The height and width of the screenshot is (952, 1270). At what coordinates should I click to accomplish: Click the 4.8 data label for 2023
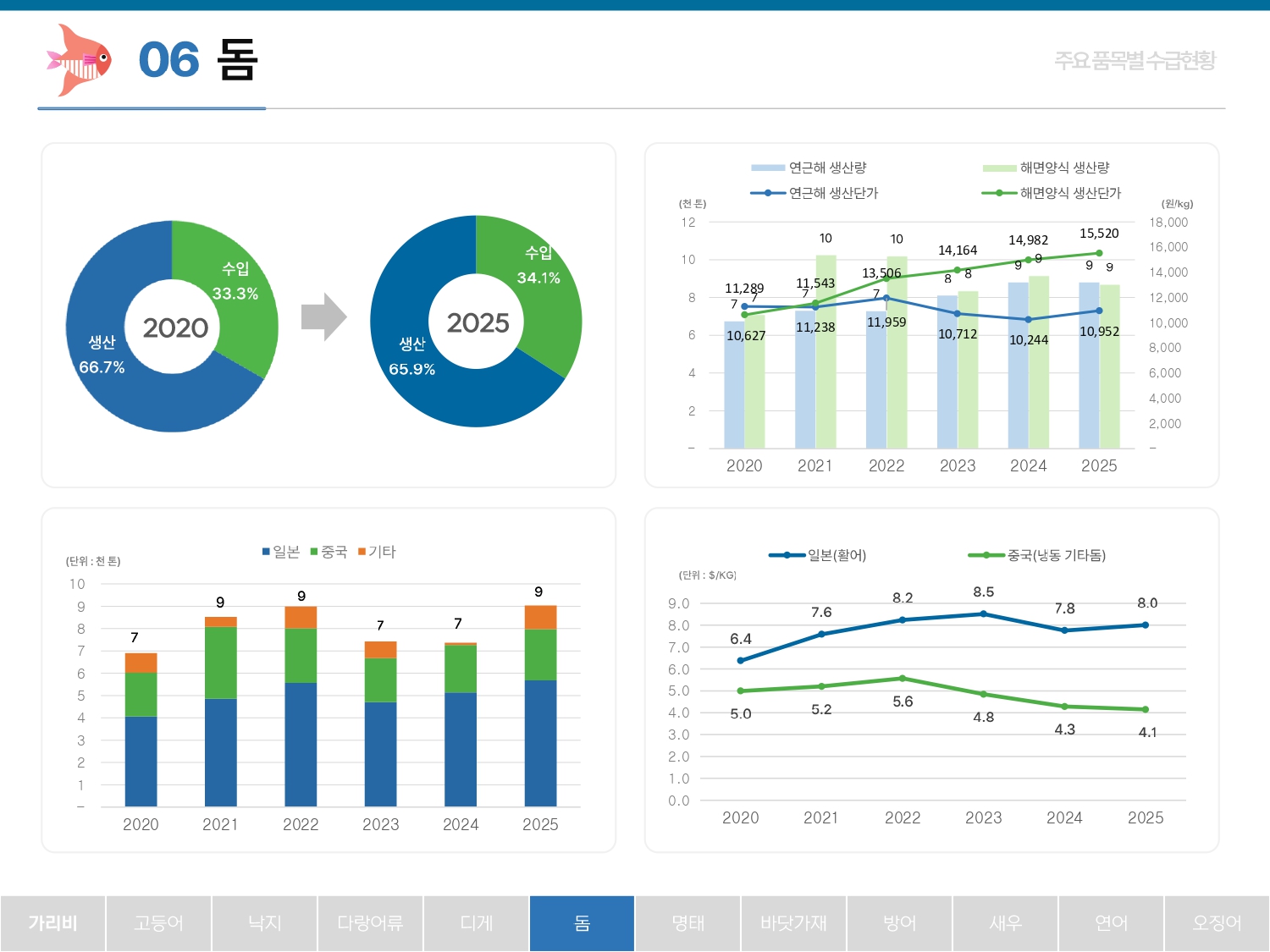984,718
